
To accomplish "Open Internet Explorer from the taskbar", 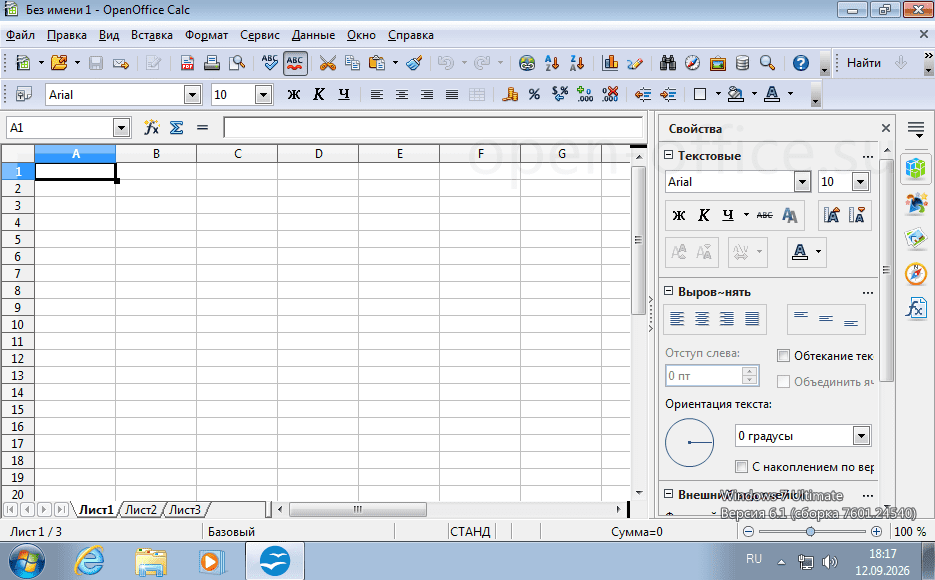I will 89,561.
